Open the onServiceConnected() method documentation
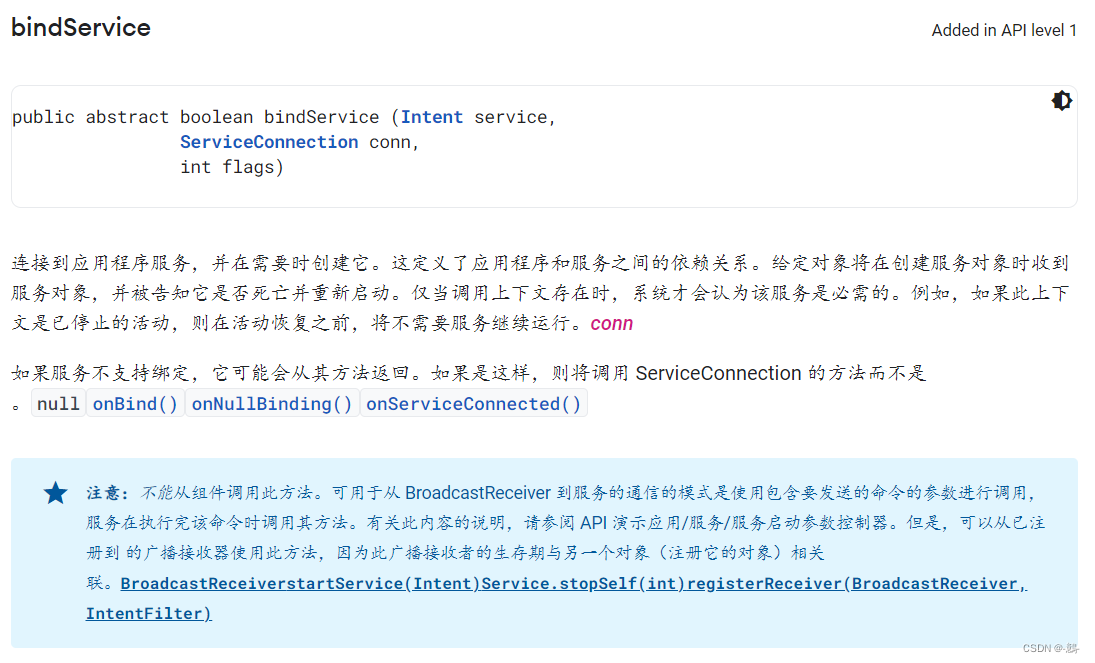Viewport: 1095px width, 663px height. pyautogui.click(x=473, y=403)
